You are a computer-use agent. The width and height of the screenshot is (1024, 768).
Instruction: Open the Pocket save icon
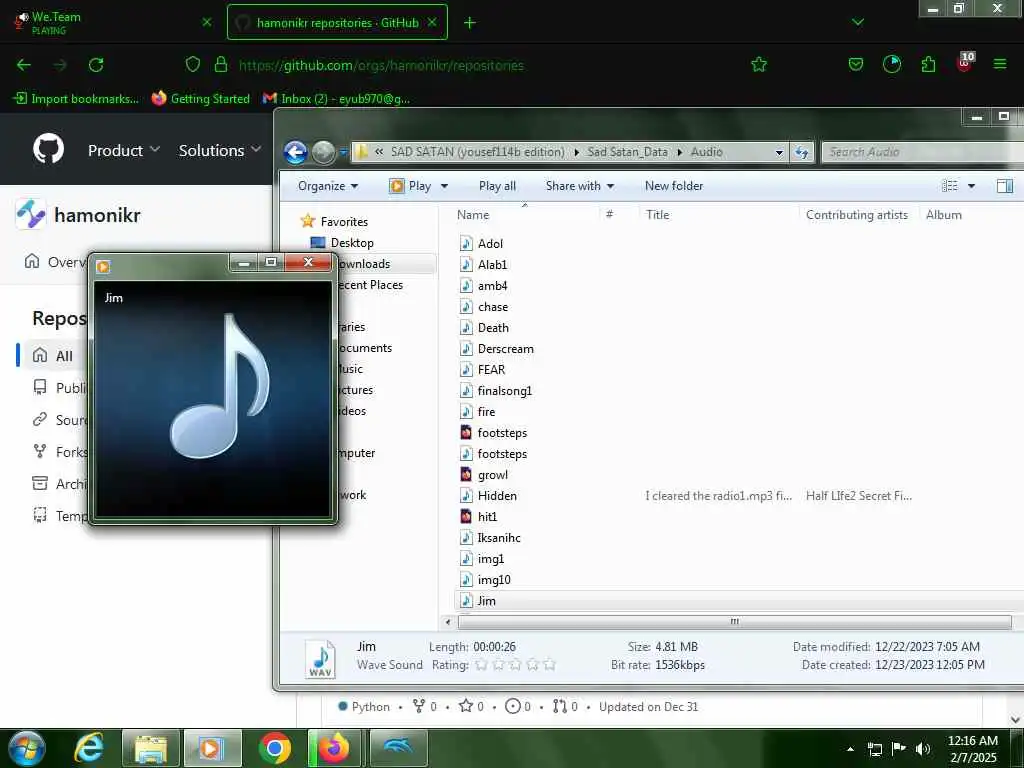coord(856,64)
